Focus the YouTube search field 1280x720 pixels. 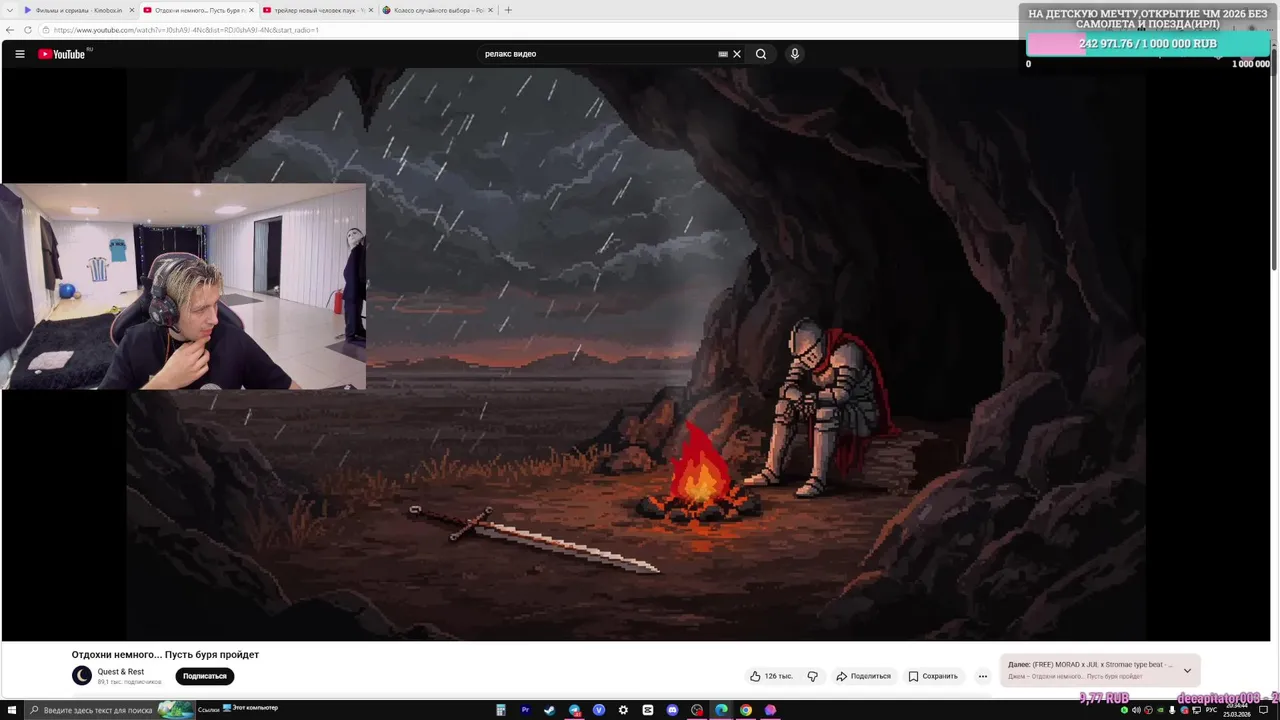(x=598, y=54)
